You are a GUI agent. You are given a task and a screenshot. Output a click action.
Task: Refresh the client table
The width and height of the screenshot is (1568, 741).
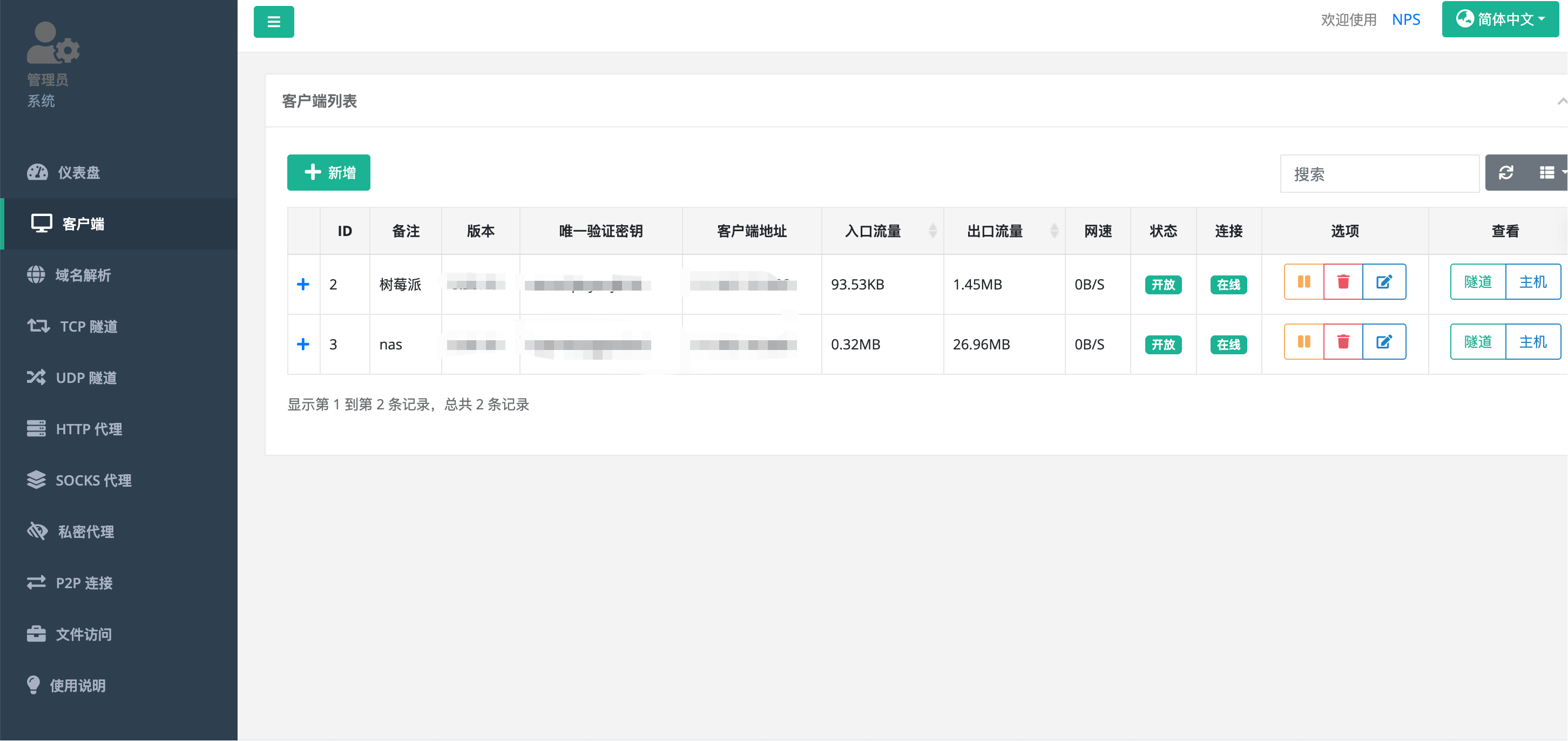(x=1506, y=173)
